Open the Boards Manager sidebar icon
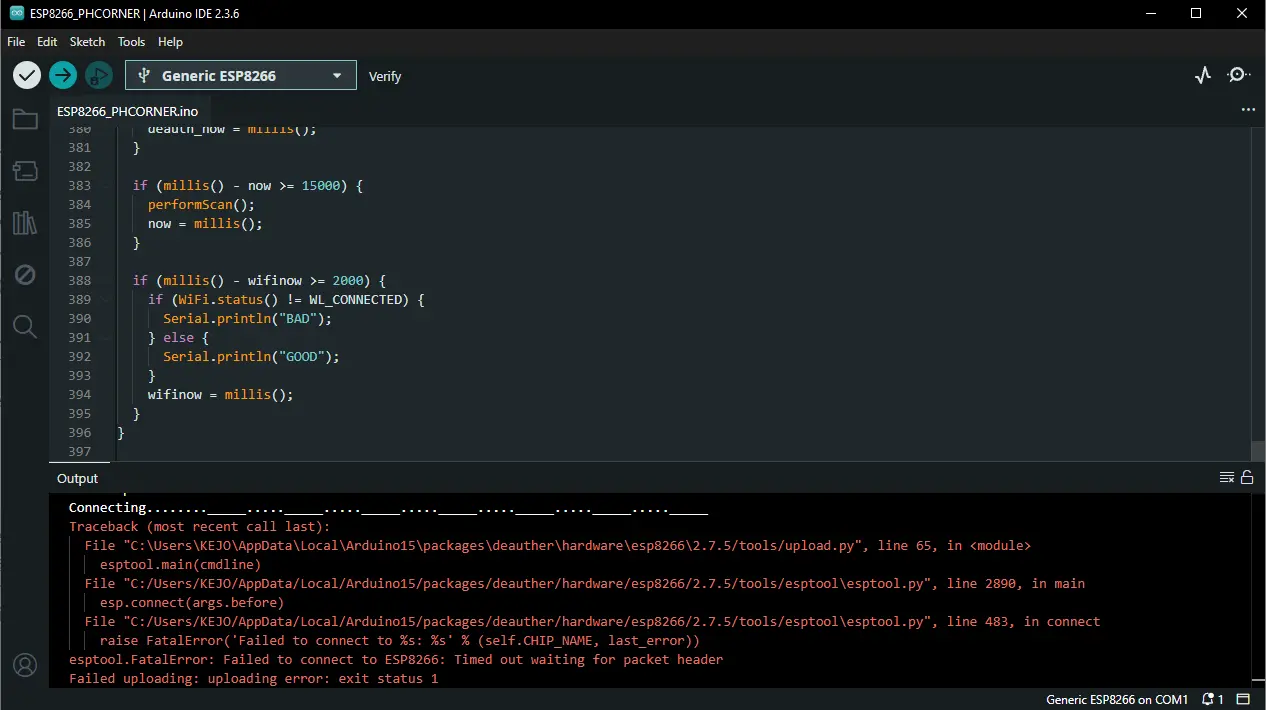 25,171
